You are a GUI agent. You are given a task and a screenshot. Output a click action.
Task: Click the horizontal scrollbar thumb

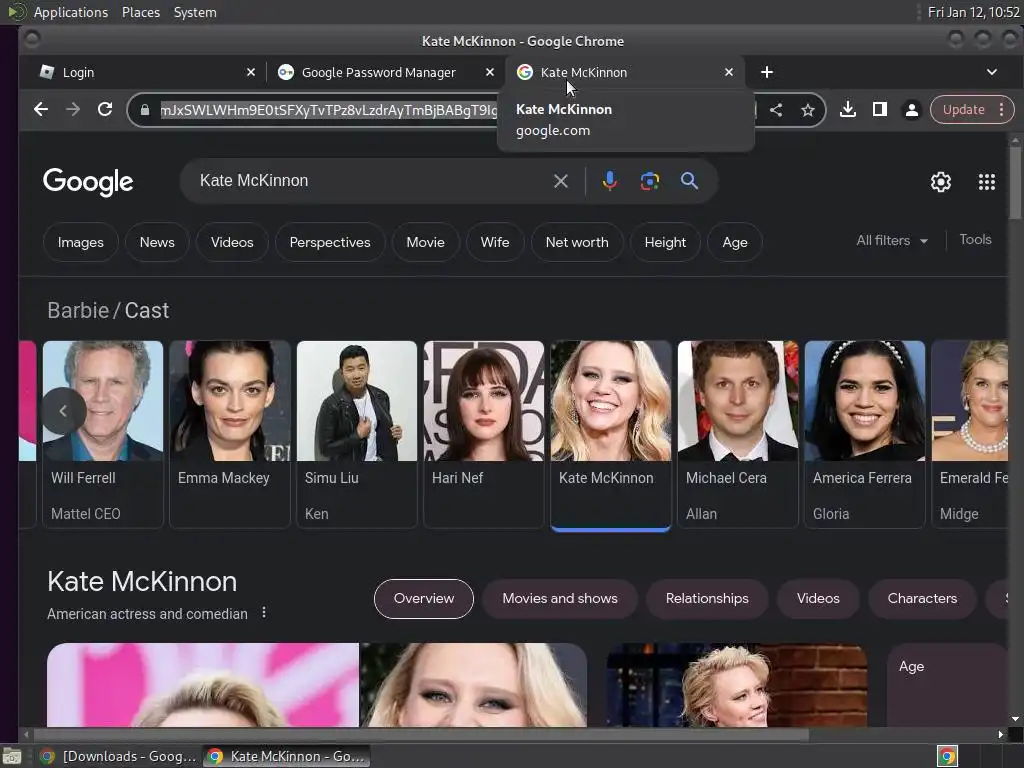(421, 735)
